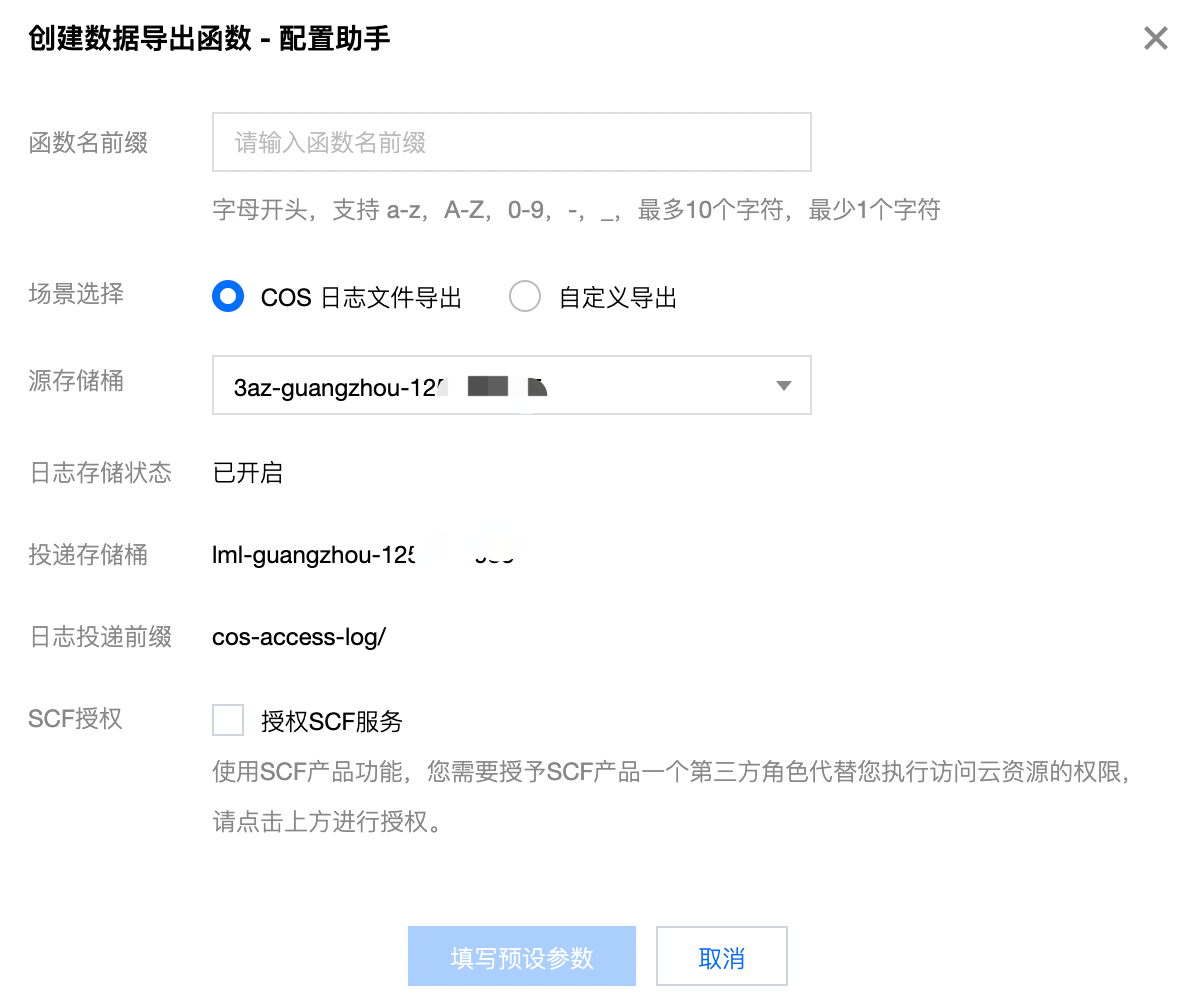Click the 日志存储状态 label

(100, 473)
